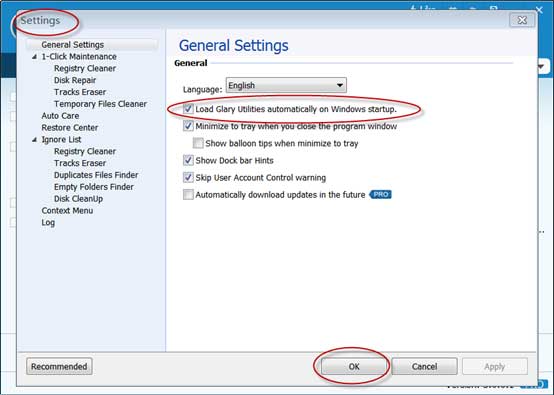Screen dimensions: 554x395
Task: Select Log in the sidebar
Action: click(x=48, y=222)
